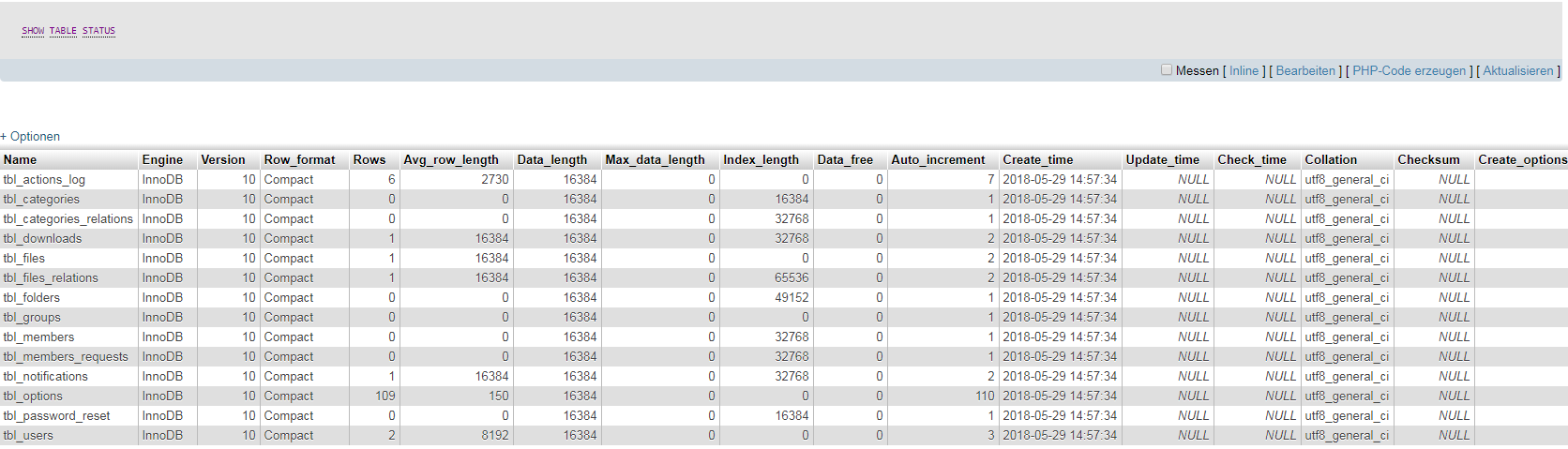This screenshot has width=1568, height=449.
Task: Sort by Create_options column header
Action: (x=1522, y=159)
